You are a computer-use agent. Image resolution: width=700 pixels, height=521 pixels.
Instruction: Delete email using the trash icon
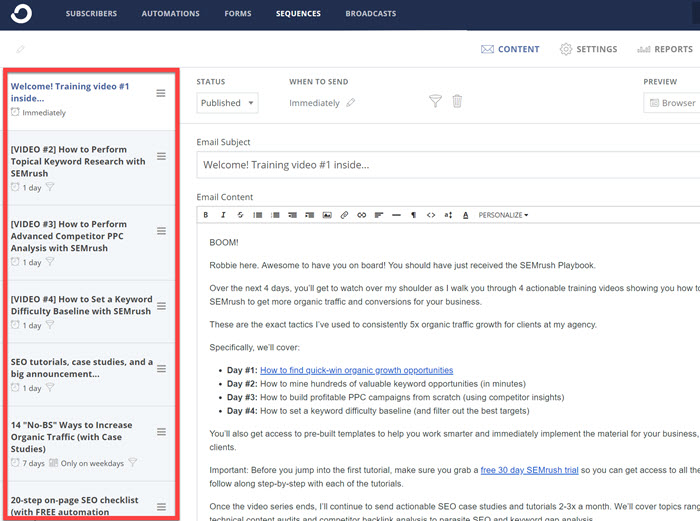(457, 102)
